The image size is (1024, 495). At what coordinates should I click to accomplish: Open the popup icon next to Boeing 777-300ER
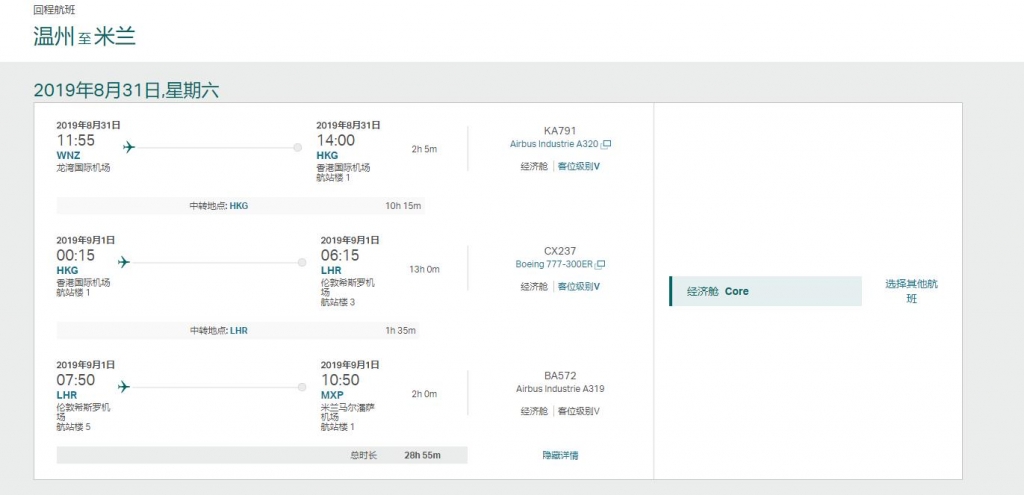coord(601,265)
